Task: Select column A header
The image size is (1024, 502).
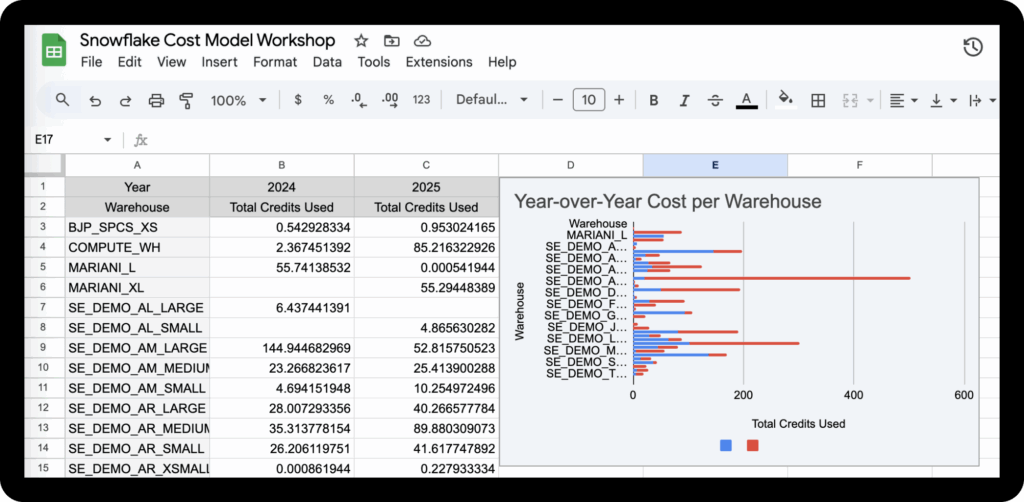Action: tap(137, 166)
